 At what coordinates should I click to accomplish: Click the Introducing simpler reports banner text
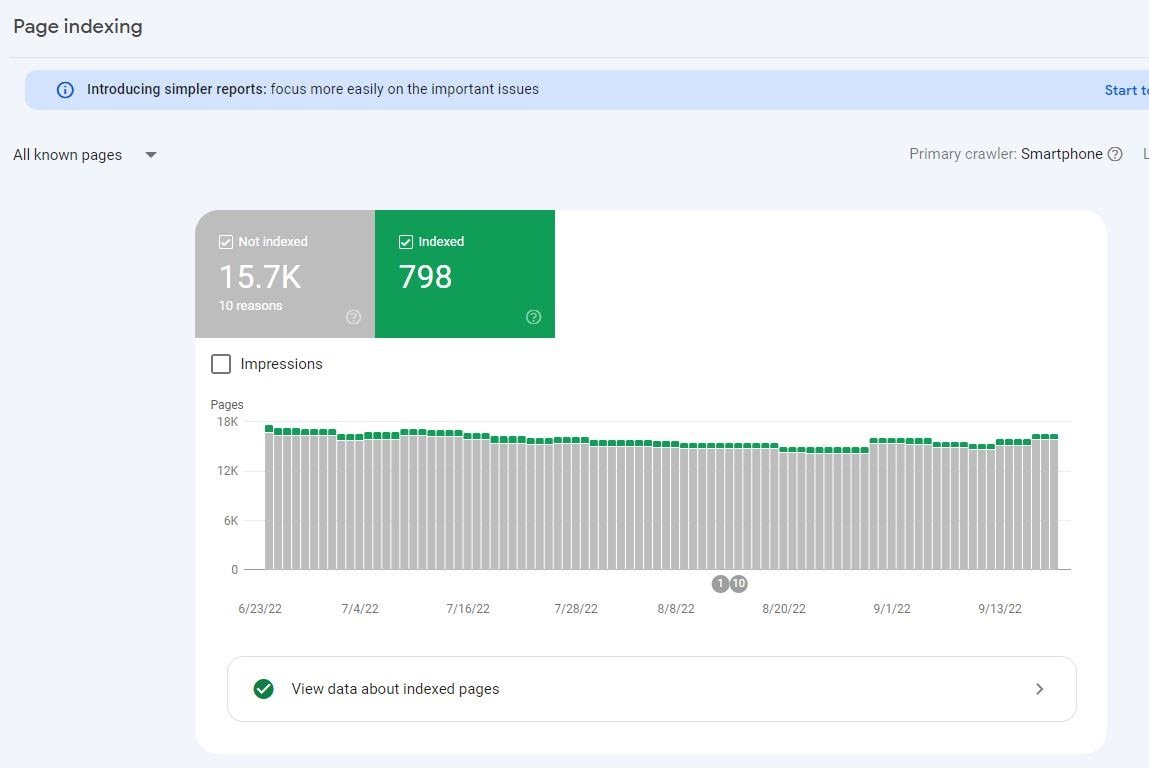coord(312,90)
